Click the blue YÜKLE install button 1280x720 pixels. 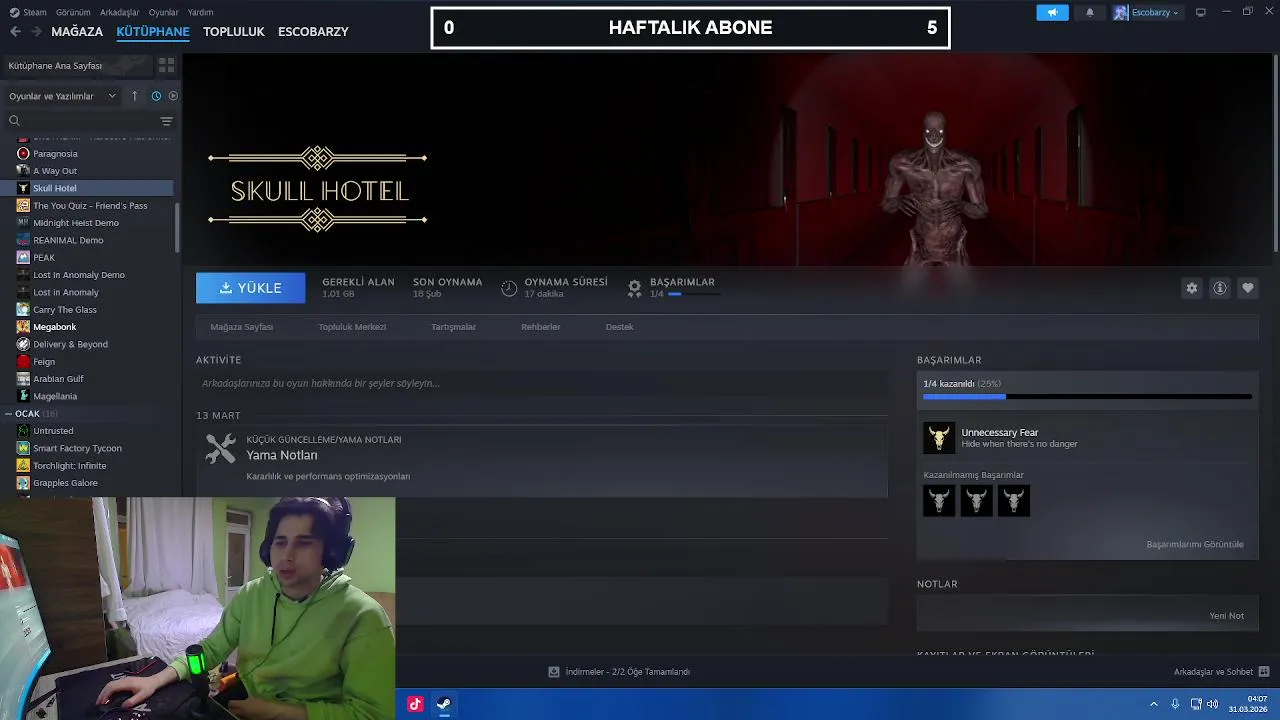251,288
